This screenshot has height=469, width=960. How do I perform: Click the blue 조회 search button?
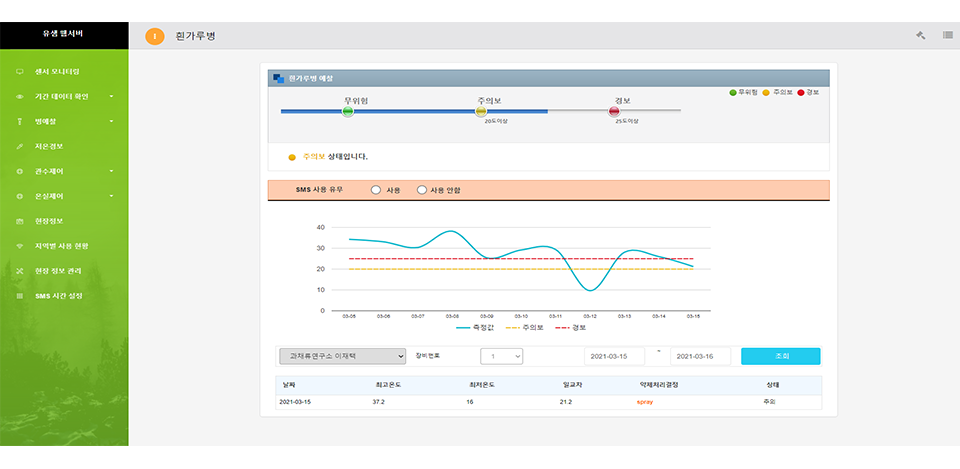click(780, 356)
